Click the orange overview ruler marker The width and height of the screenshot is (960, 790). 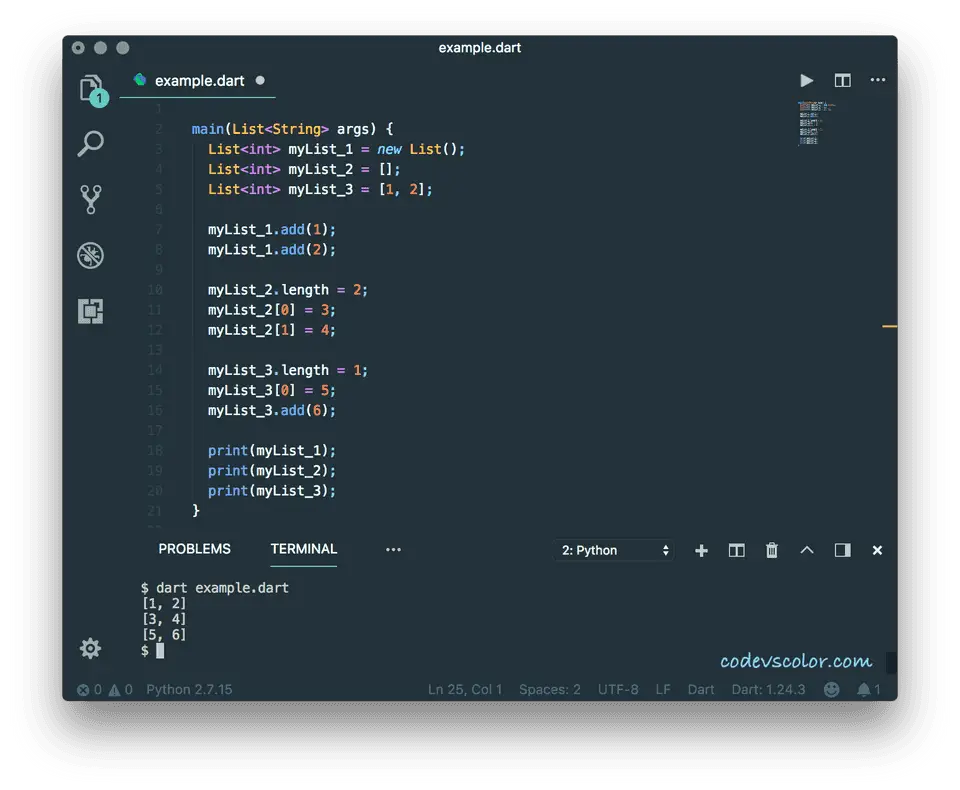coord(890,326)
